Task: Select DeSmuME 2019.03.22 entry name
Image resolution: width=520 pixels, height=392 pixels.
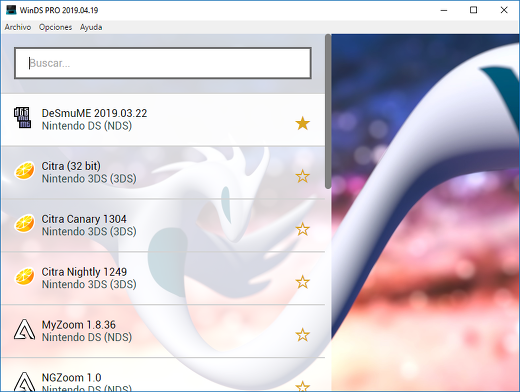Action: pyautogui.click(x=94, y=113)
